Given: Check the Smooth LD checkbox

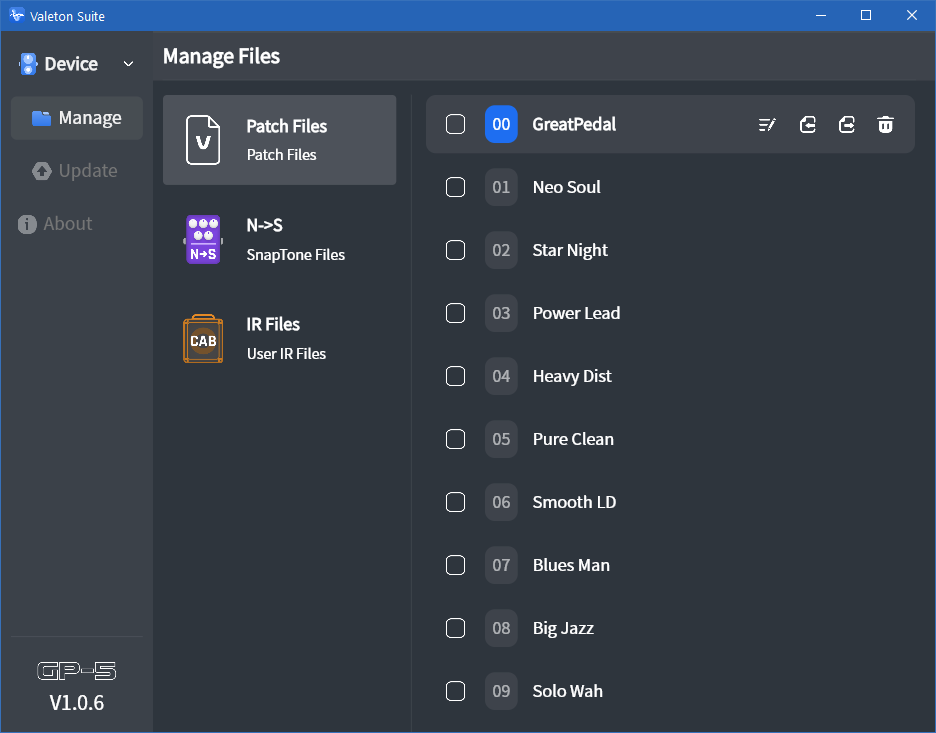Looking at the screenshot, I should tap(455, 502).
